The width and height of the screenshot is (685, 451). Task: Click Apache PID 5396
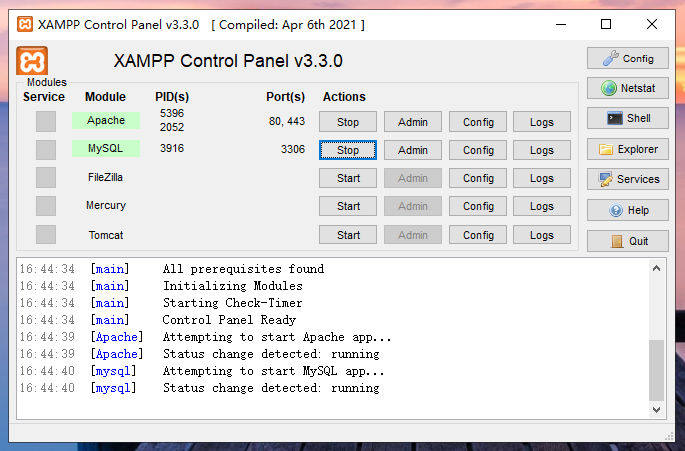(x=172, y=113)
